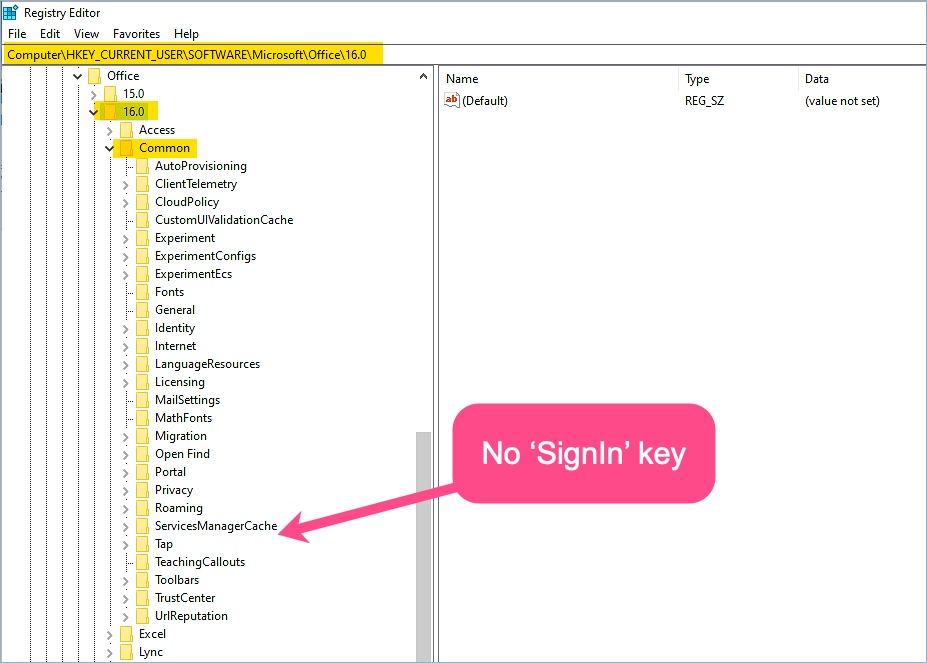Click the 15.0 folder icon

pos(110,94)
